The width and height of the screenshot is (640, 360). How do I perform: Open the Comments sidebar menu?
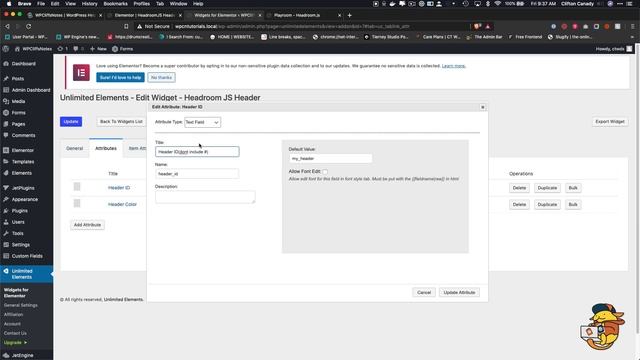coord(23,135)
